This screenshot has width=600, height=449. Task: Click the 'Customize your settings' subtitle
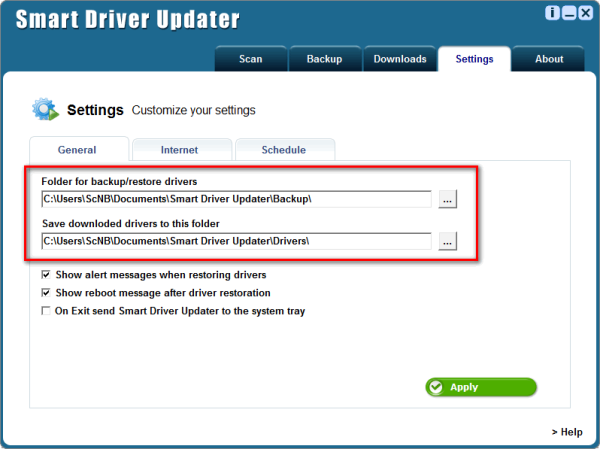tap(194, 110)
